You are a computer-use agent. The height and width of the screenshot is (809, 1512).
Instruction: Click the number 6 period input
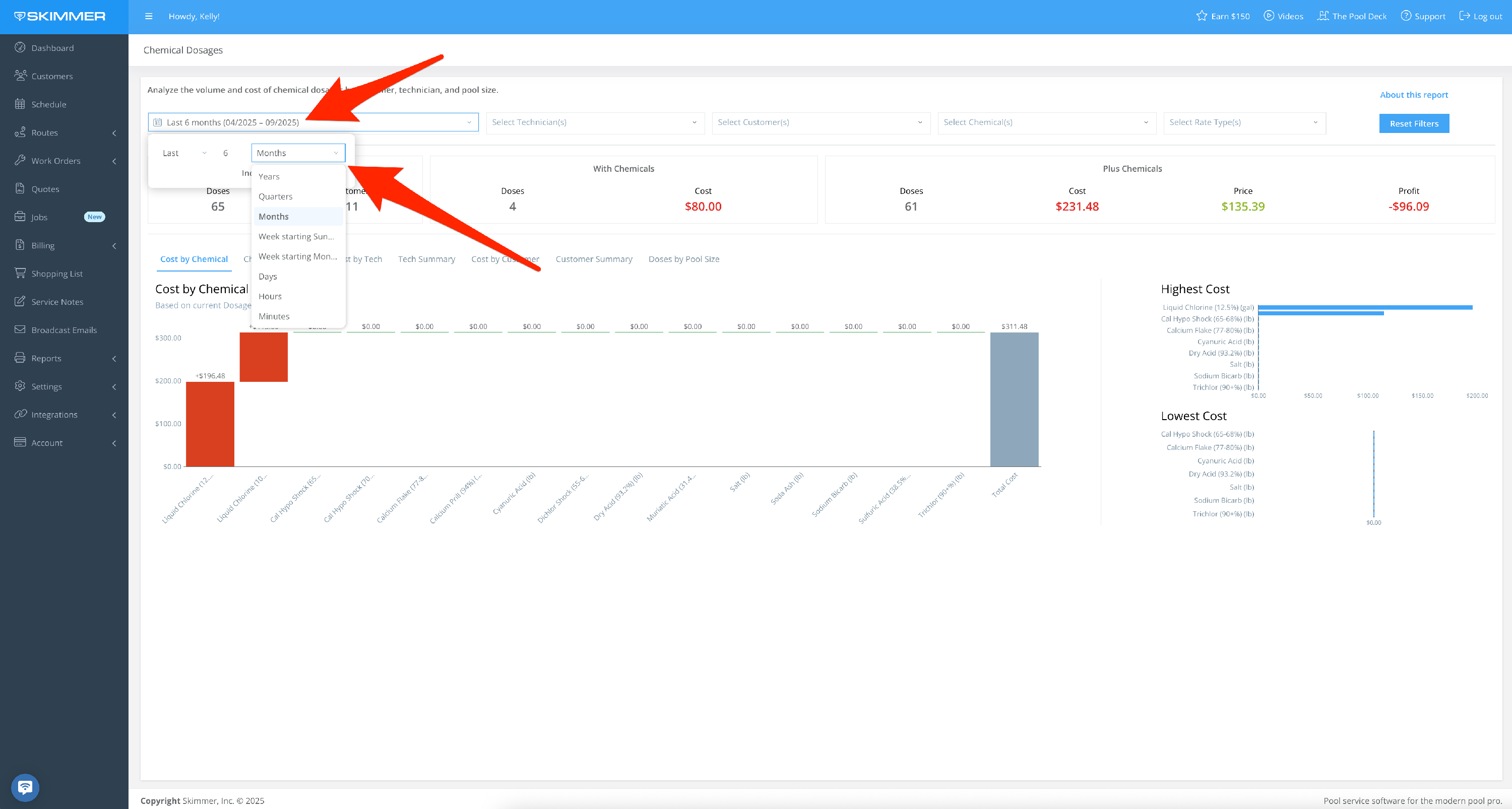226,153
